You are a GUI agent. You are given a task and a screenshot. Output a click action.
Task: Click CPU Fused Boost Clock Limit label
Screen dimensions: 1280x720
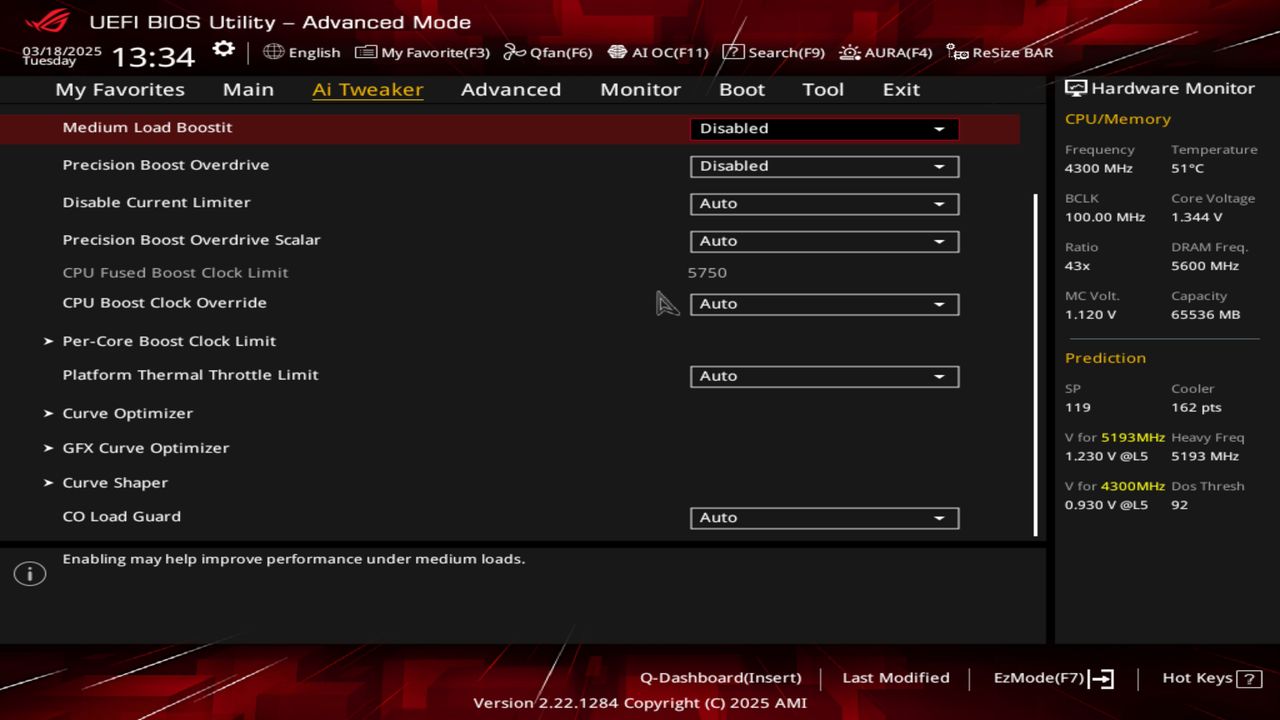coord(175,272)
